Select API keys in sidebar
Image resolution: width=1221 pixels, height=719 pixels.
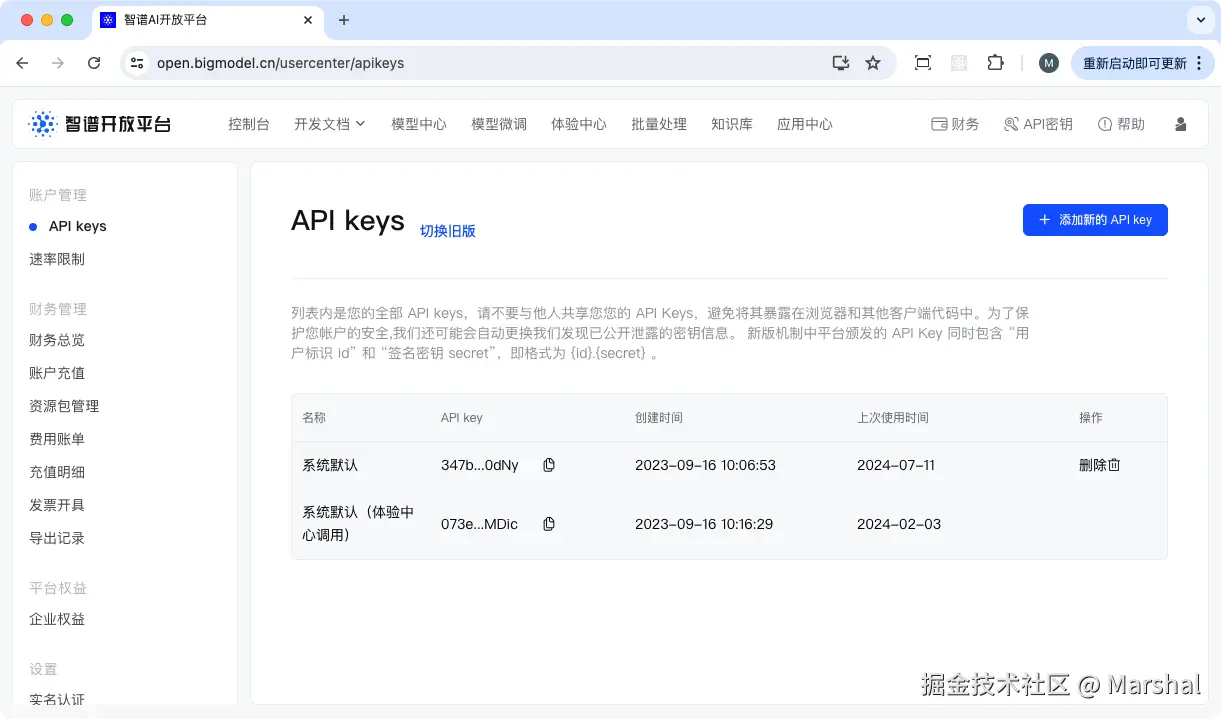tap(77, 226)
